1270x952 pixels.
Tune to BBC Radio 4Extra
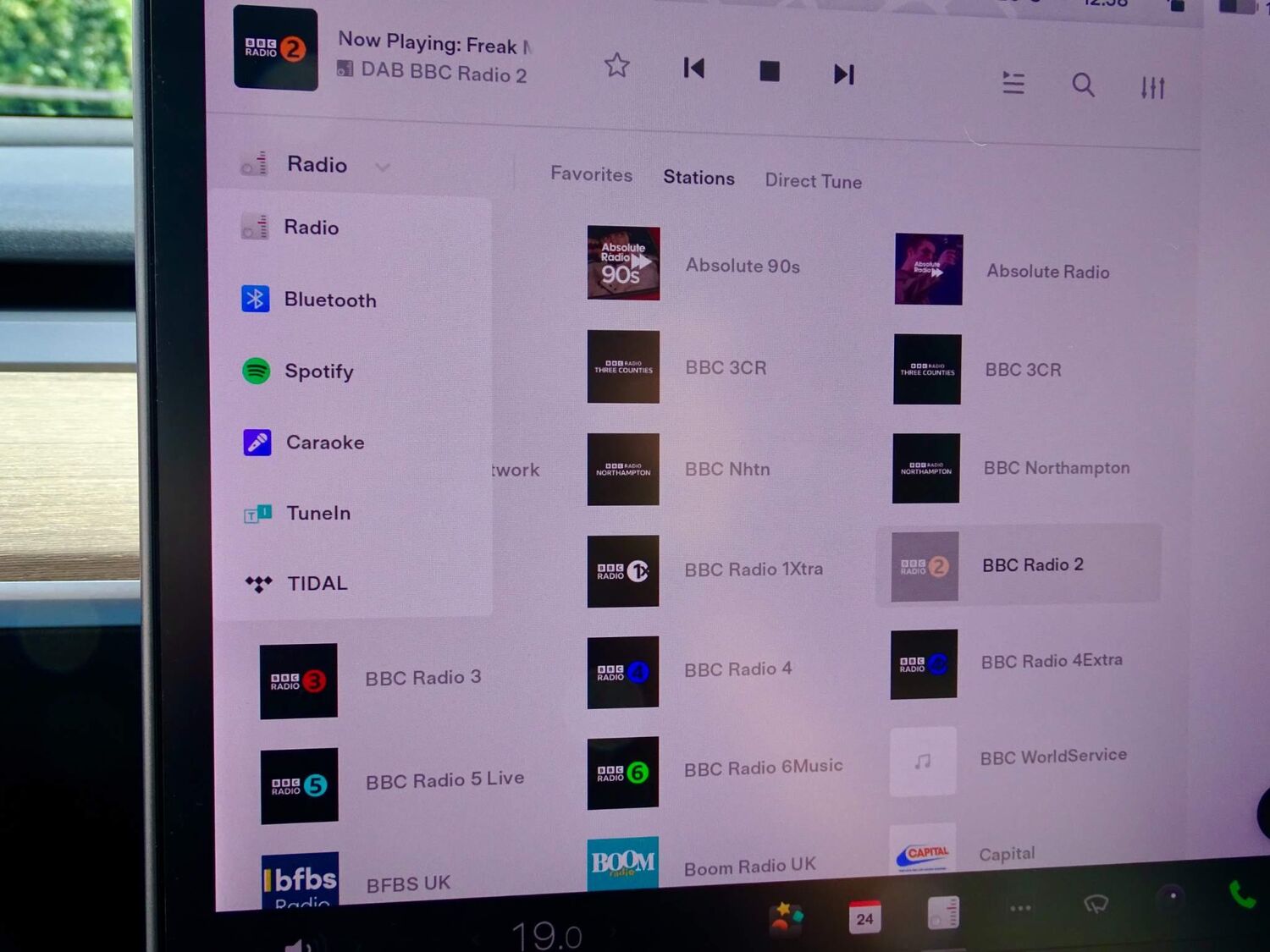1052,661
